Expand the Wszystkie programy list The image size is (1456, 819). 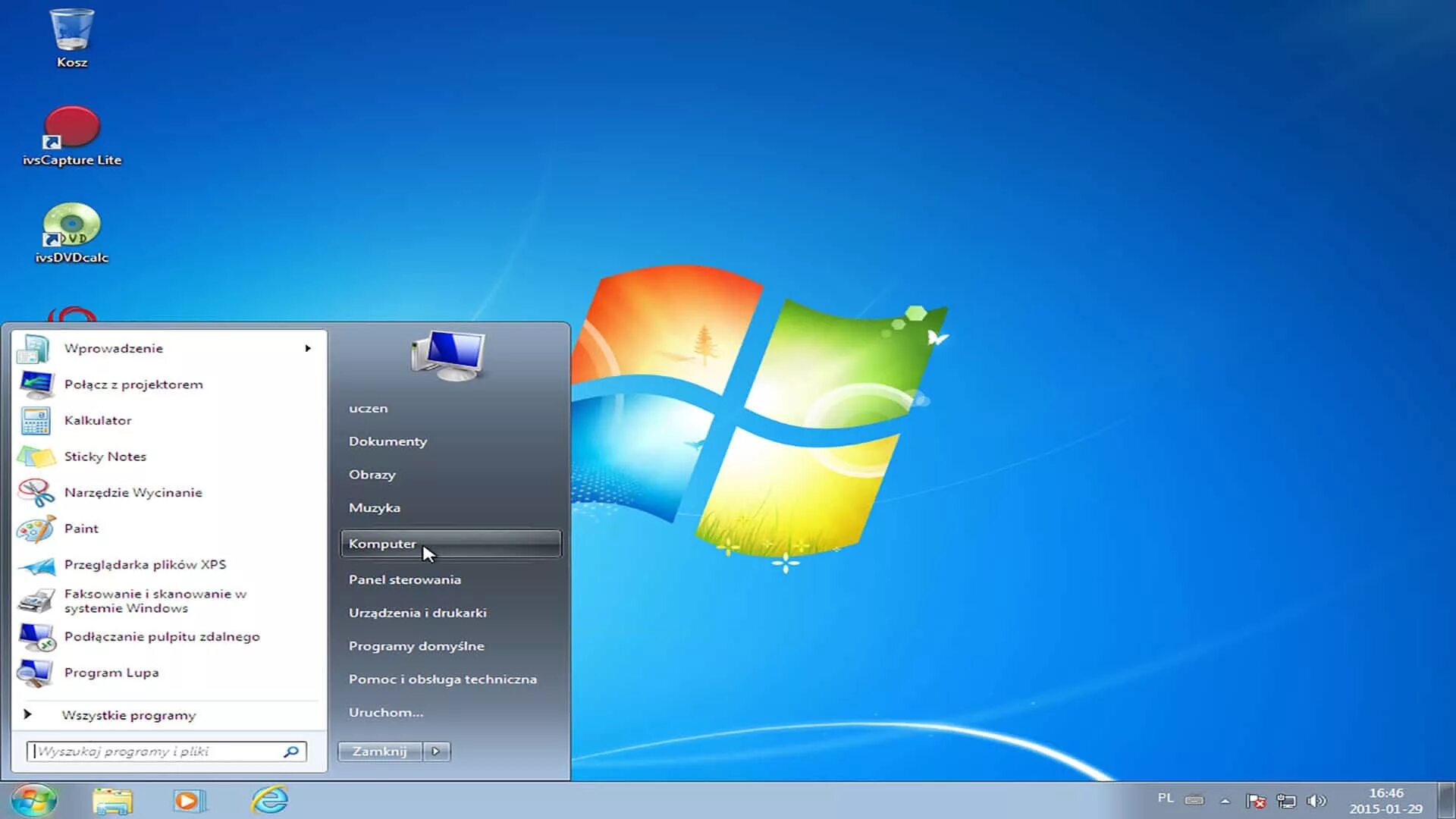(x=128, y=715)
